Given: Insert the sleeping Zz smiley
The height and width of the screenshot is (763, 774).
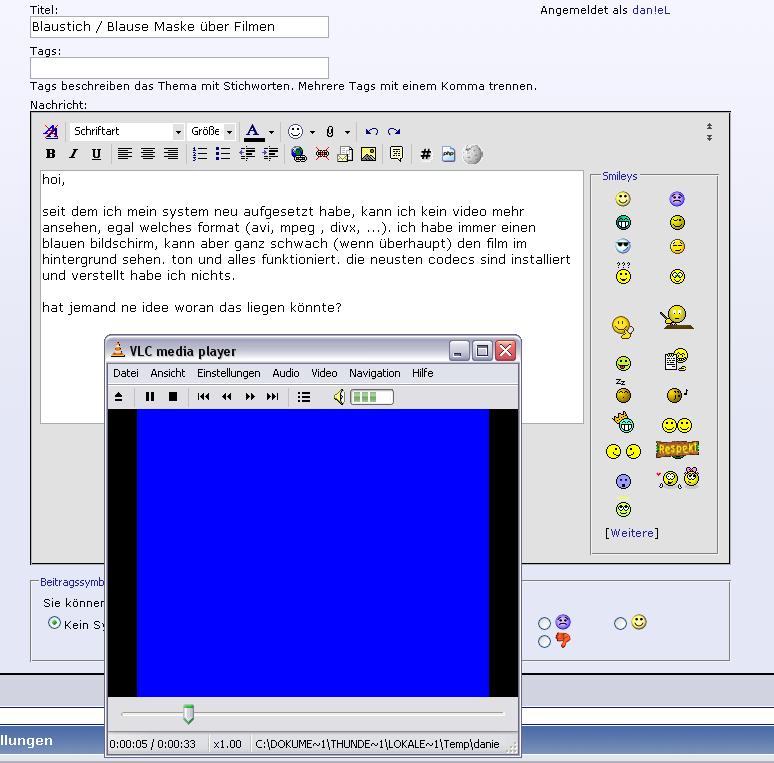Looking at the screenshot, I should (x=623, y=391).
